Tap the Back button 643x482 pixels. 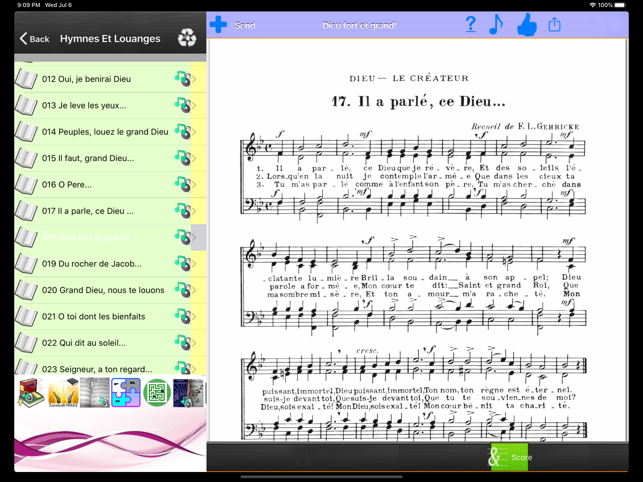(x=34, y=39)
